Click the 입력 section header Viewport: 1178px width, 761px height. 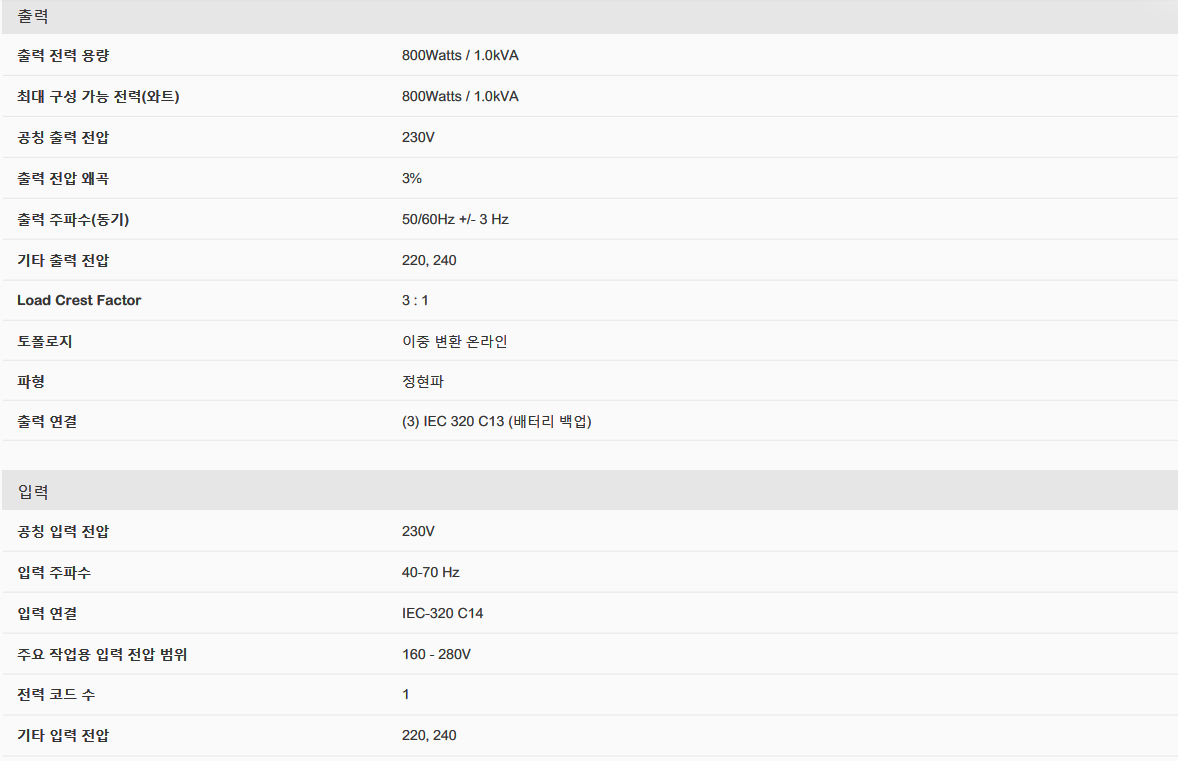pyautogui.click(x=33, y=492)
